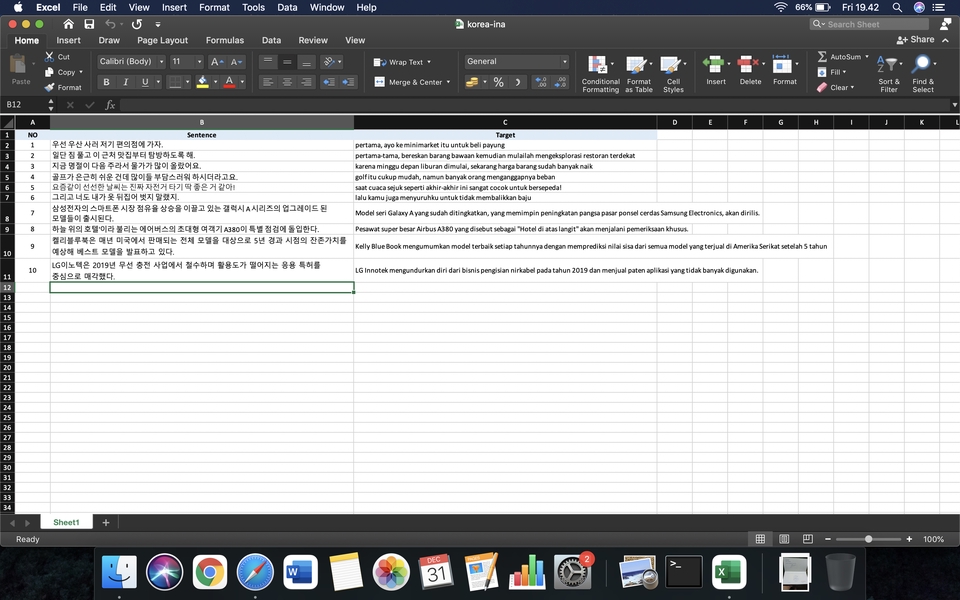The image size is (960, 600).
Task: Open the Tools menu in the menu bar
Action: (253, 7)
